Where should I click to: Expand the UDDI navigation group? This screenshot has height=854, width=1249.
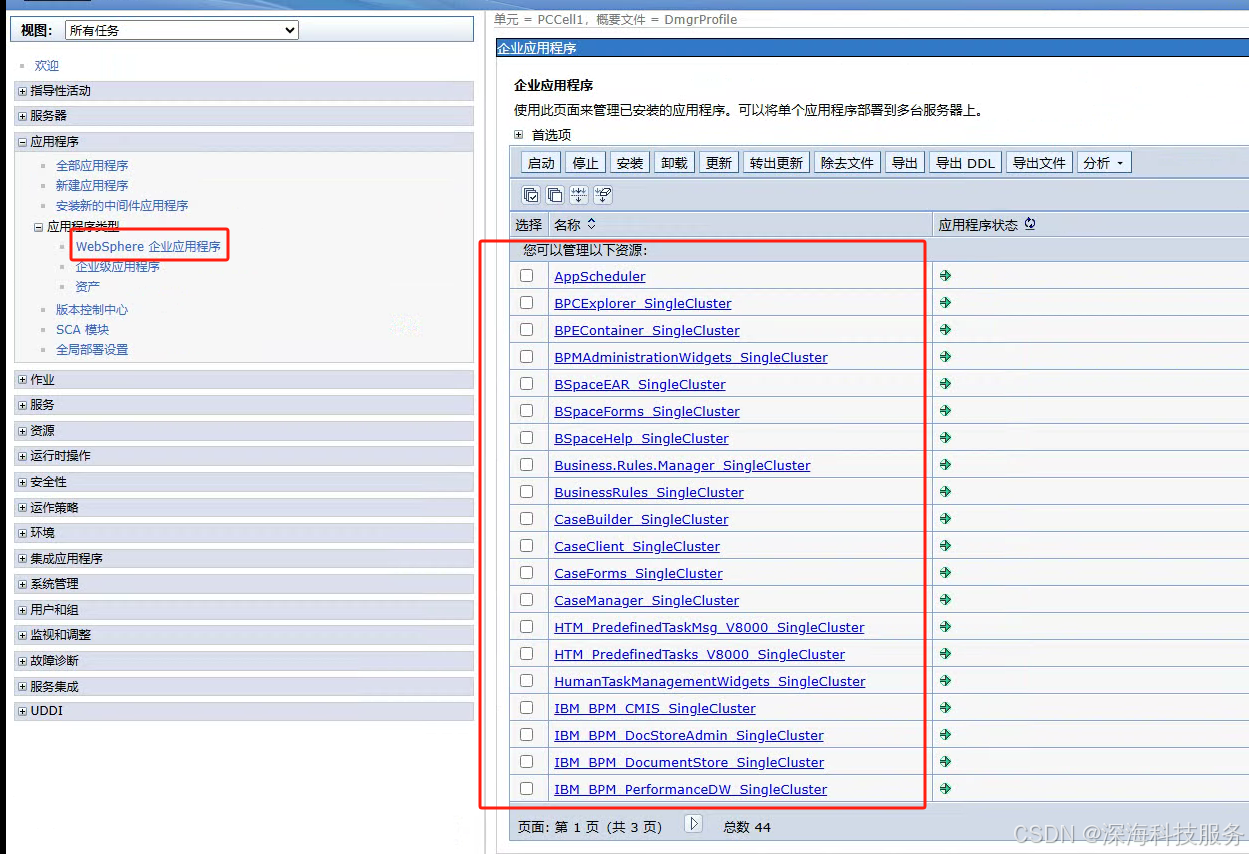pos(23,711)
